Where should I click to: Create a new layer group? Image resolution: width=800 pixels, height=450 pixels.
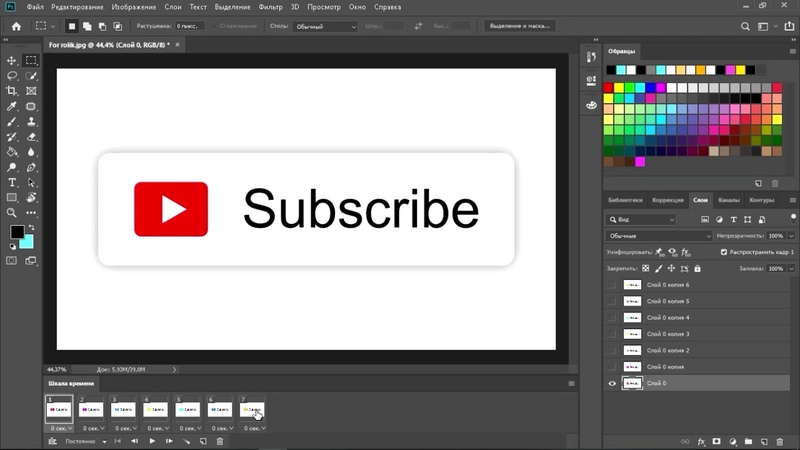pos(748,442)
